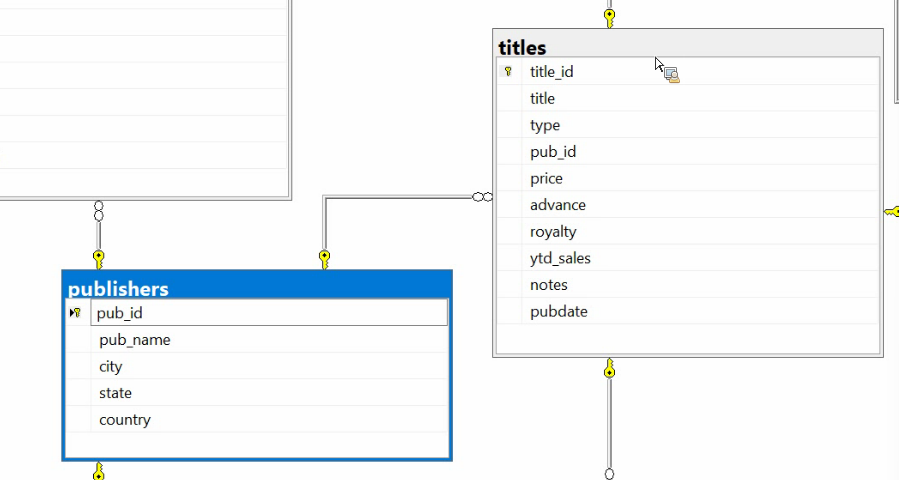This screenshot has height=480, width=899.
Task: Select the type column in titles table
Action: point(687,125)
